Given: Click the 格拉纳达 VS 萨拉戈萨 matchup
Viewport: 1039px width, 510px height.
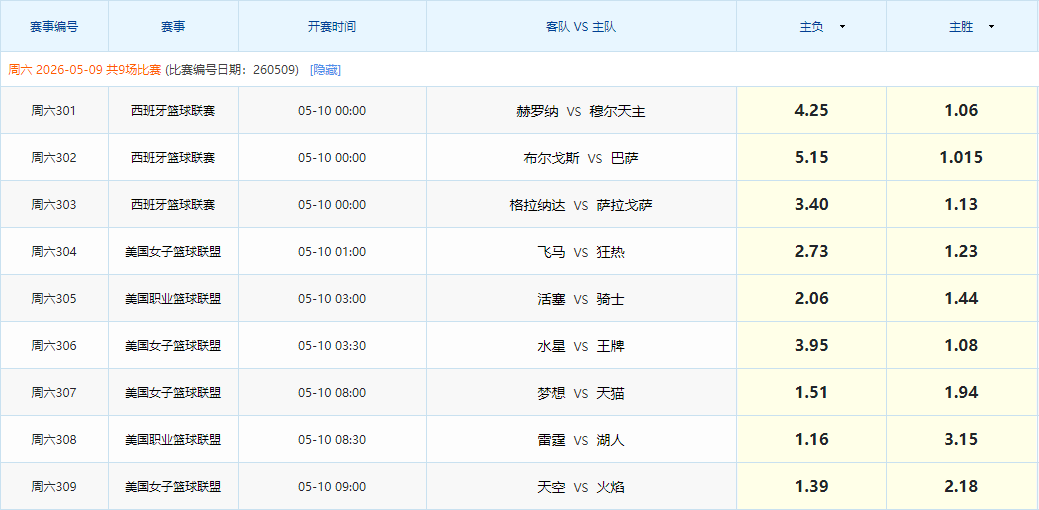Looking at the screenshot, I should click(581, 205).
